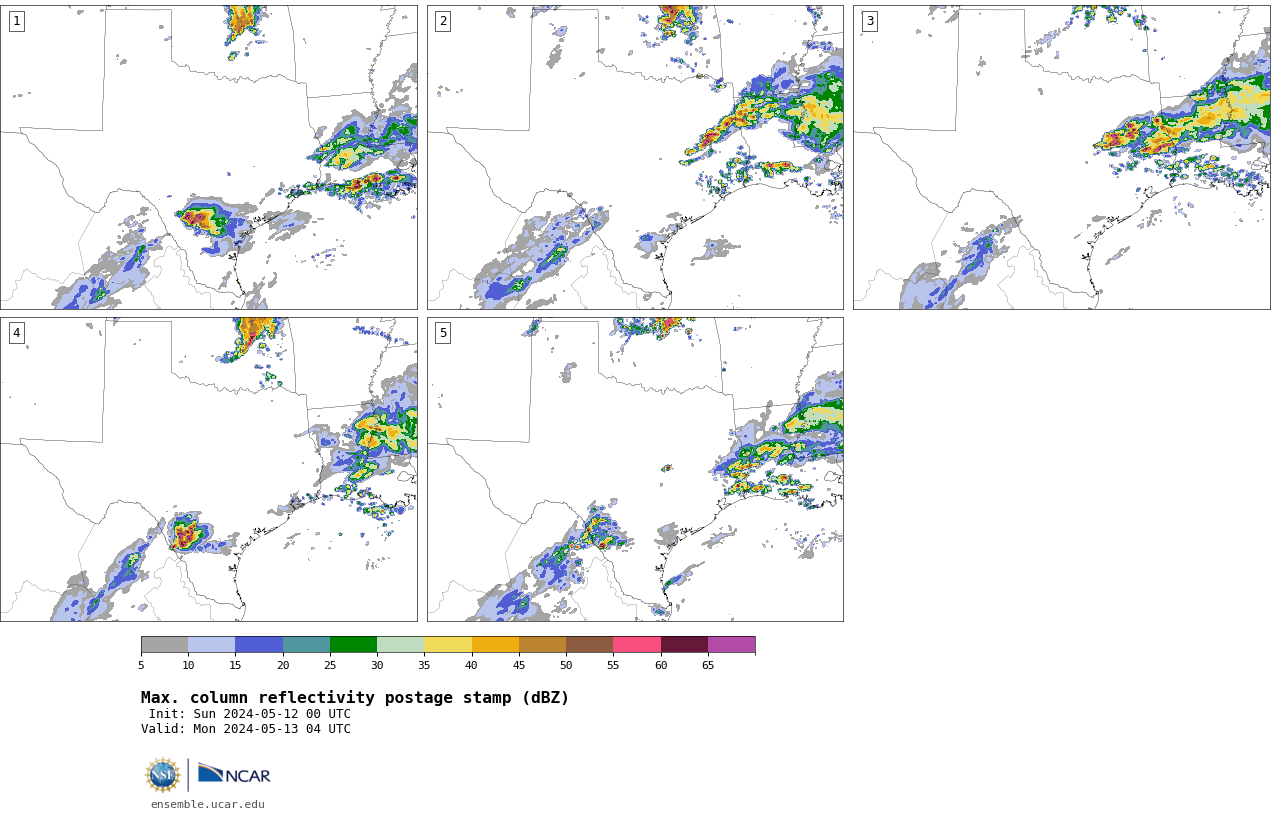Click the colorbar tick label 65
1280x815 pixels.
pyautogui.click(x=708, y=665)
